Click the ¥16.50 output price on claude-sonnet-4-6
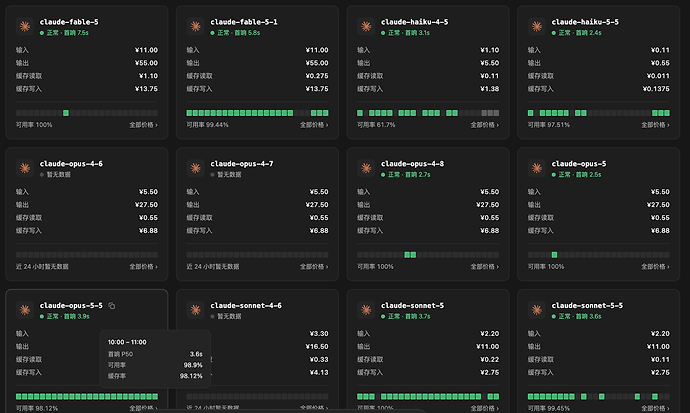This screenshot has width=690, height=413. (317, 347)
